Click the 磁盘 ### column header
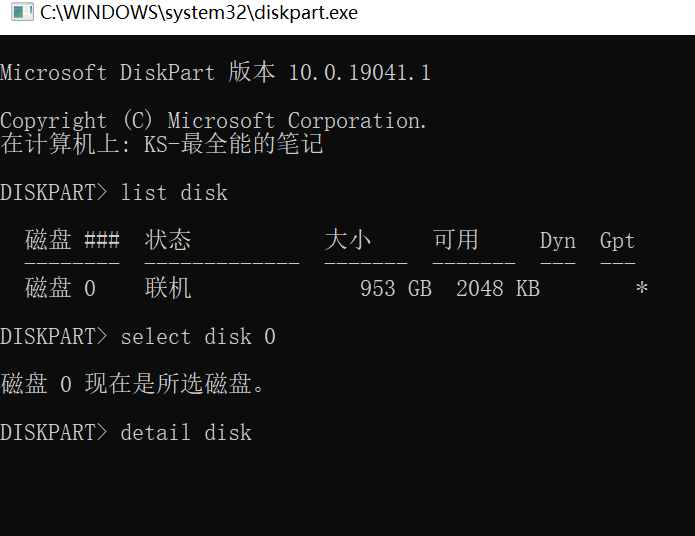This screenshot has height=536, width=695. click(x=72, y=240)
